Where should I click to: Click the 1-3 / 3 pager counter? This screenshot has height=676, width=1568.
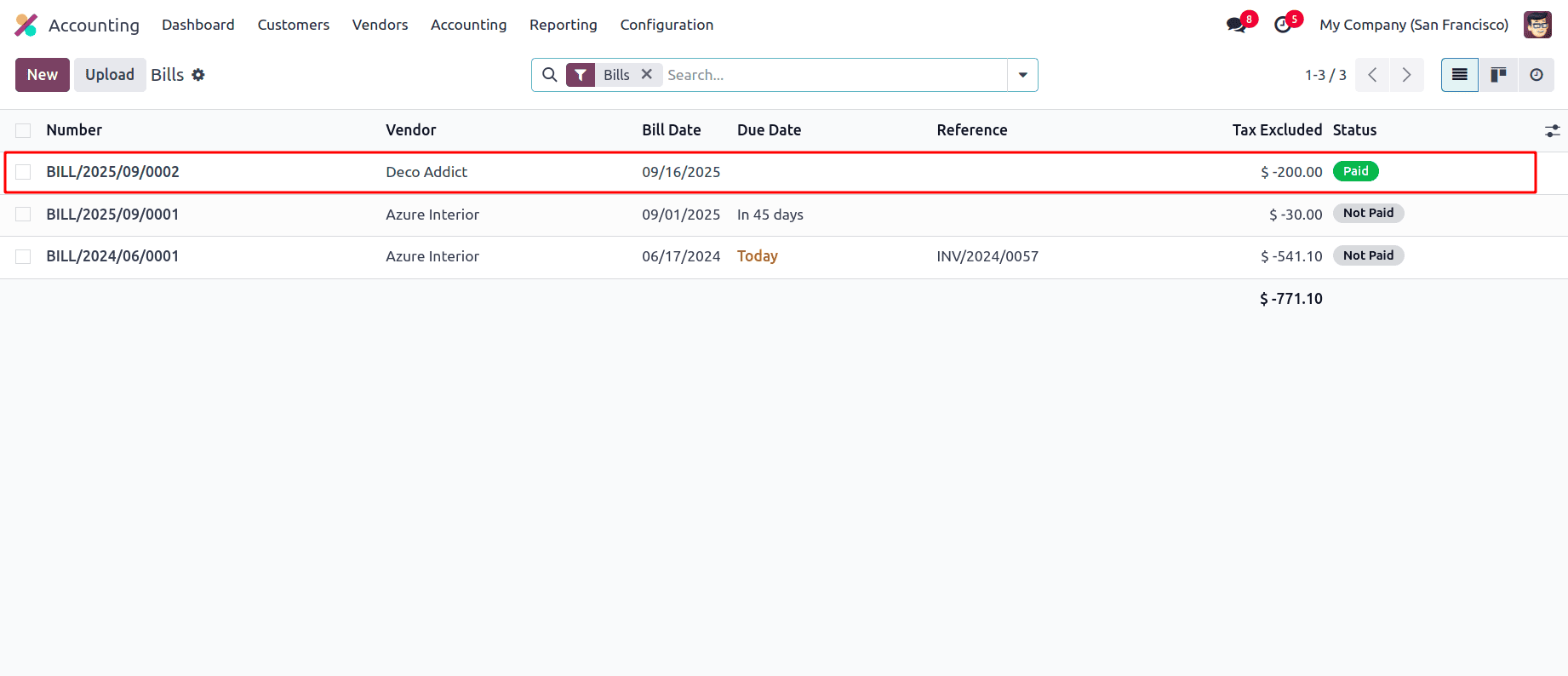click(1325, 75)
